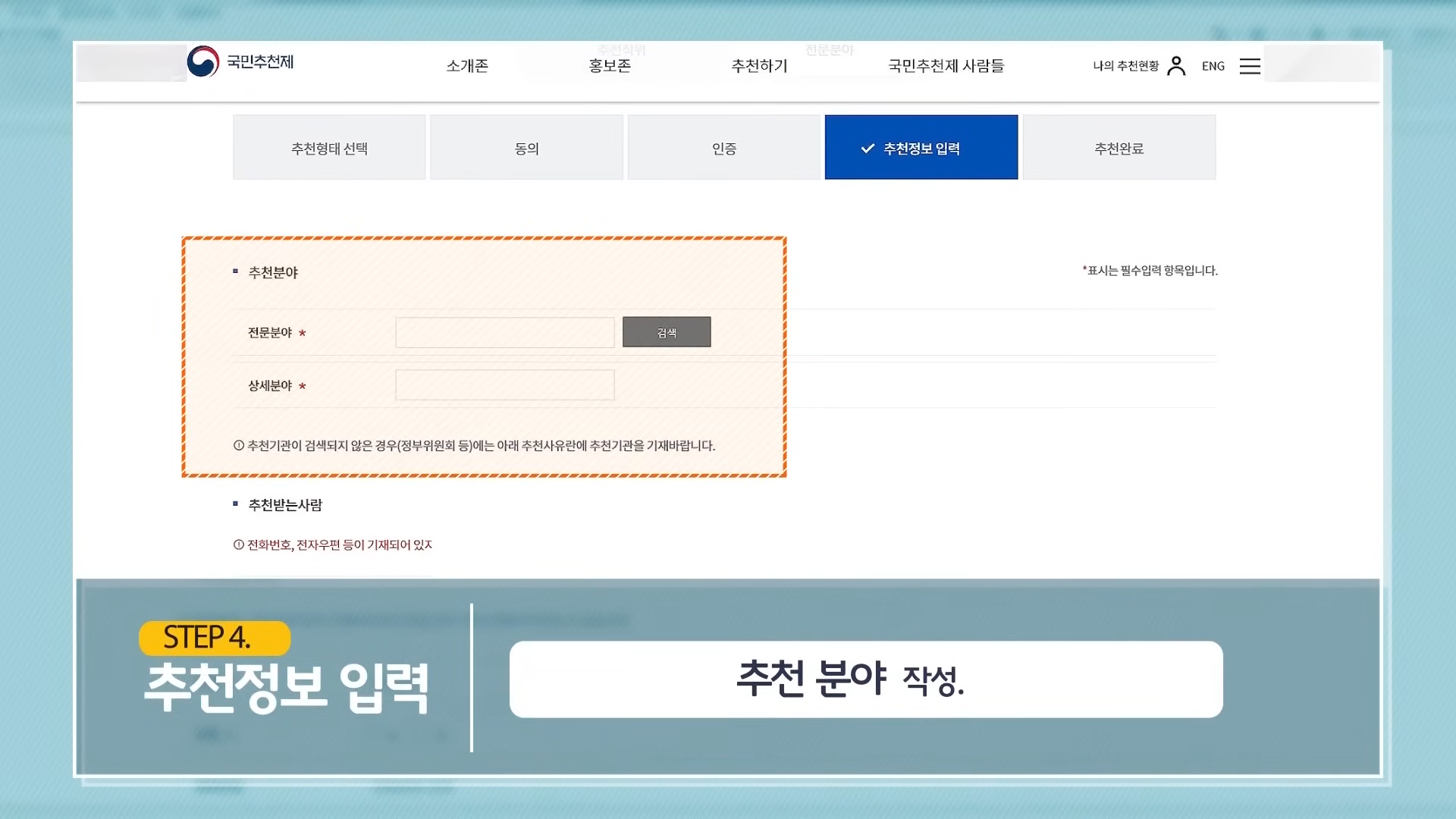
Task: Select the 추천완료 step tab
Action: [x=1119, y=148]
